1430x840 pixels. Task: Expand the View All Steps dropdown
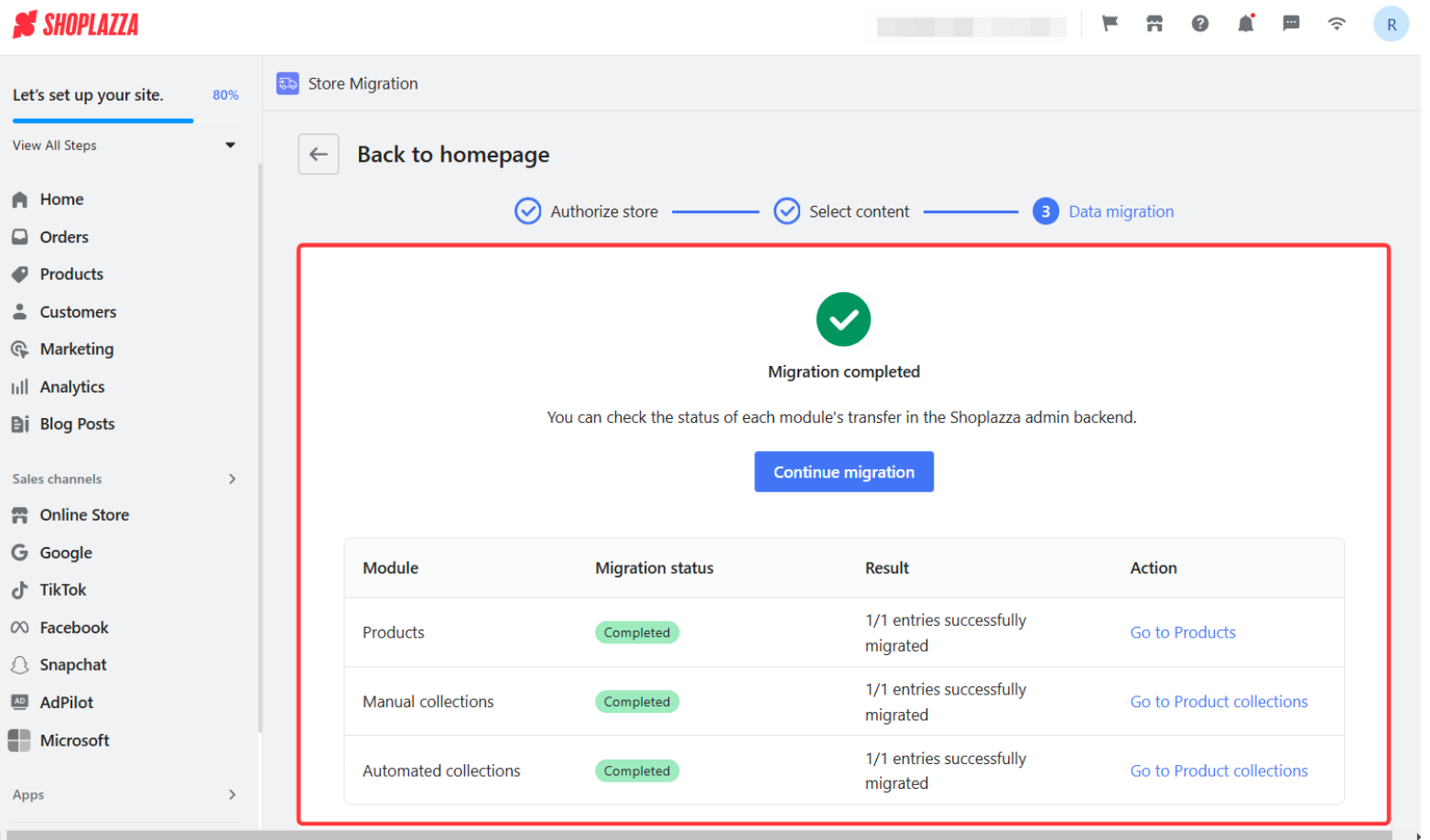(232, 145)
